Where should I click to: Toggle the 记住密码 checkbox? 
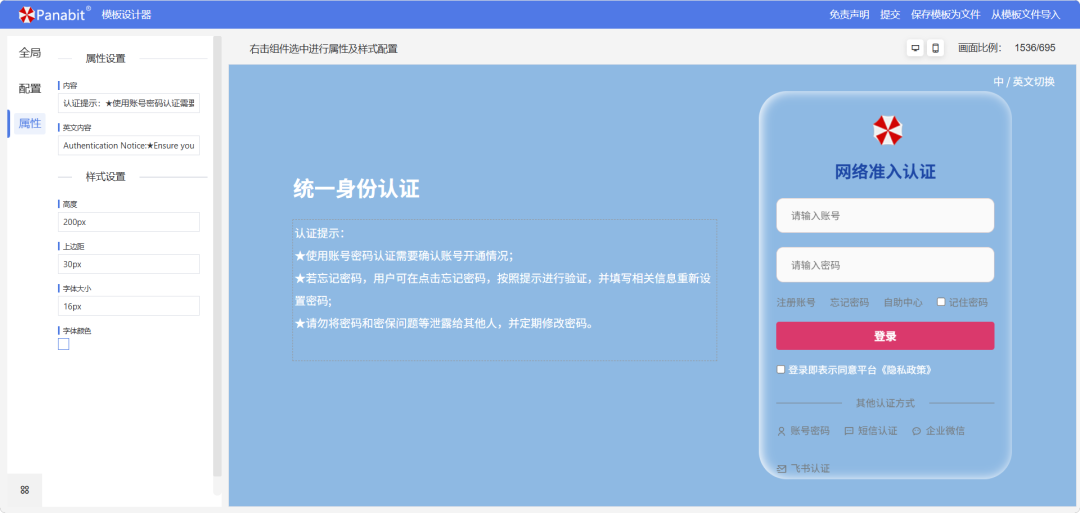click(941, 302)
